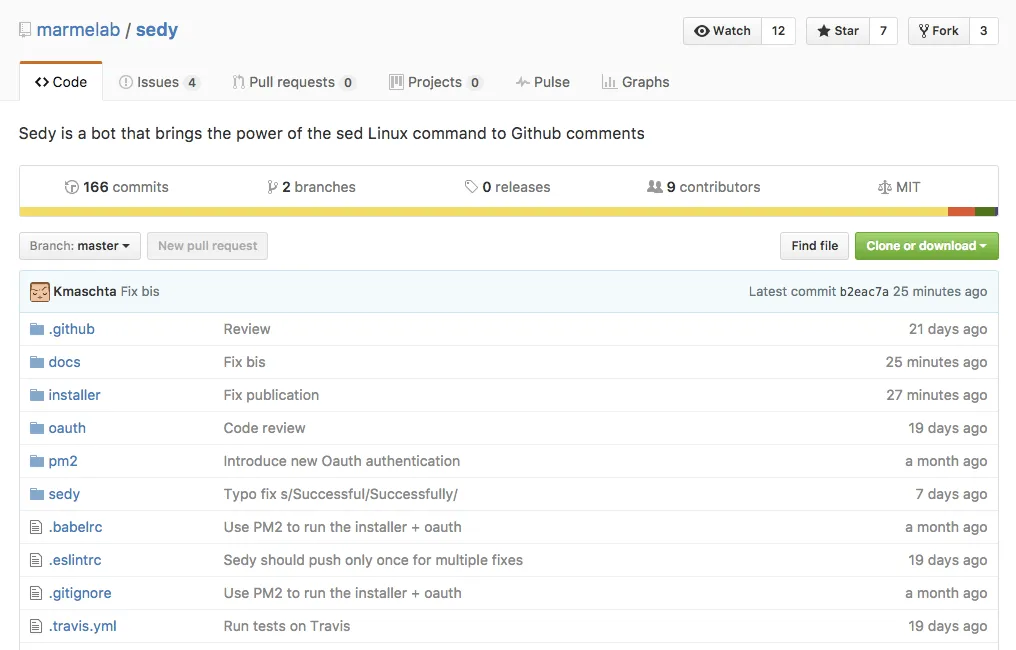Viewport: 1016px width, 650px height.
Task: Fork the sedy repository
Action: (x=939, y=30)
